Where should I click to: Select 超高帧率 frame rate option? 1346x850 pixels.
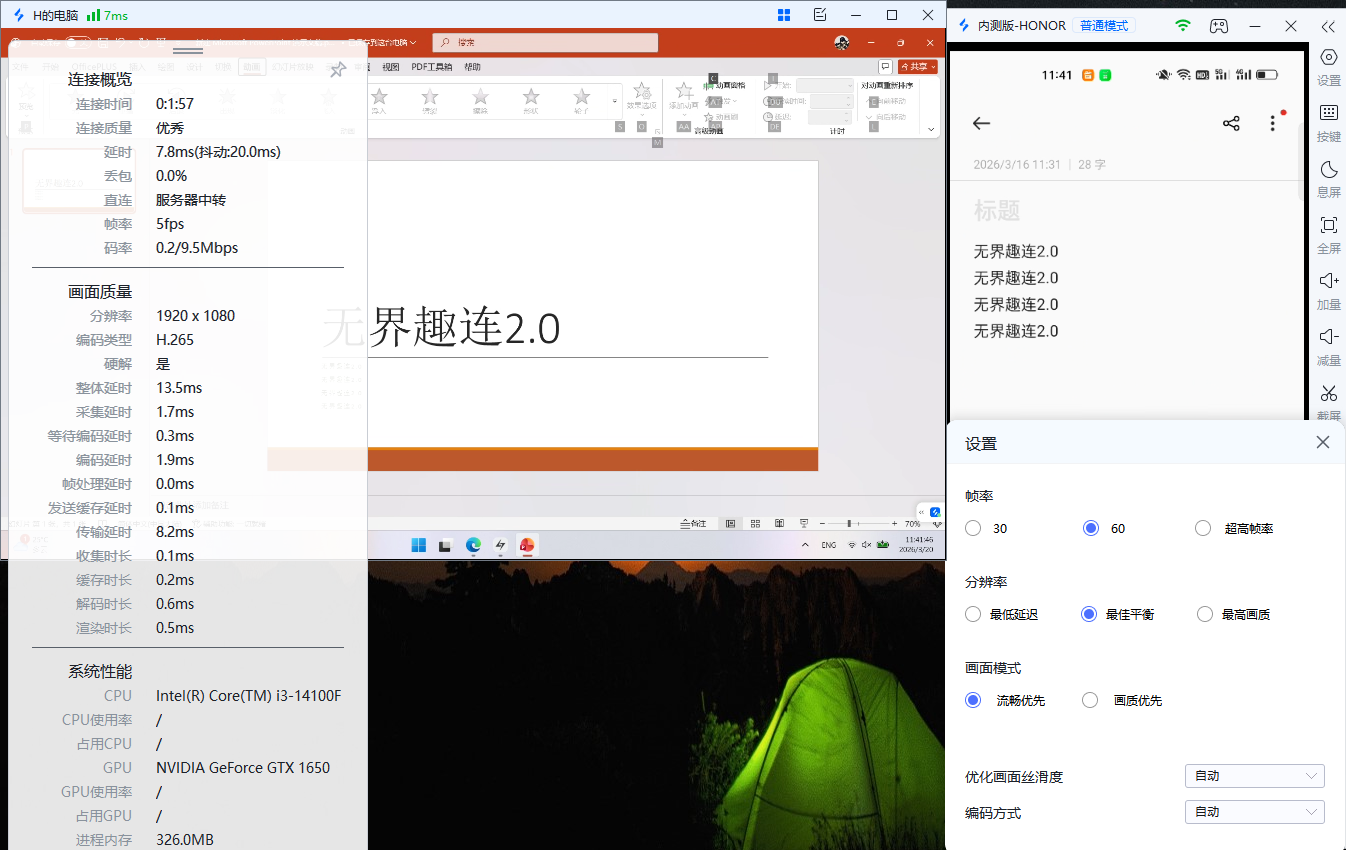1203,527
